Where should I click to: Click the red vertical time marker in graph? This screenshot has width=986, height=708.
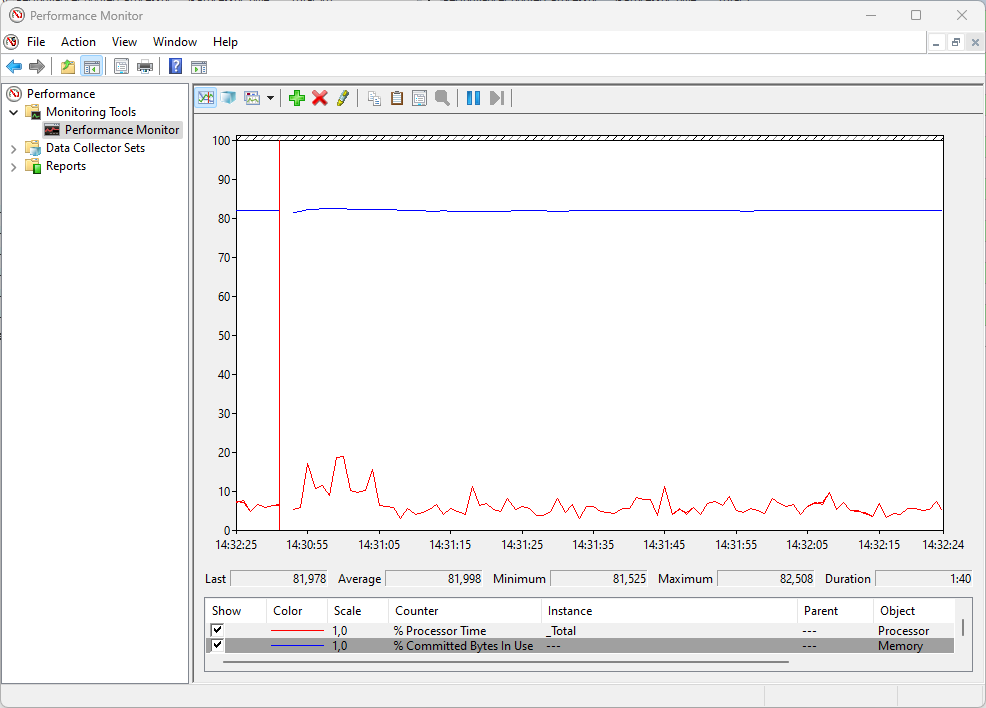point(279,335)
